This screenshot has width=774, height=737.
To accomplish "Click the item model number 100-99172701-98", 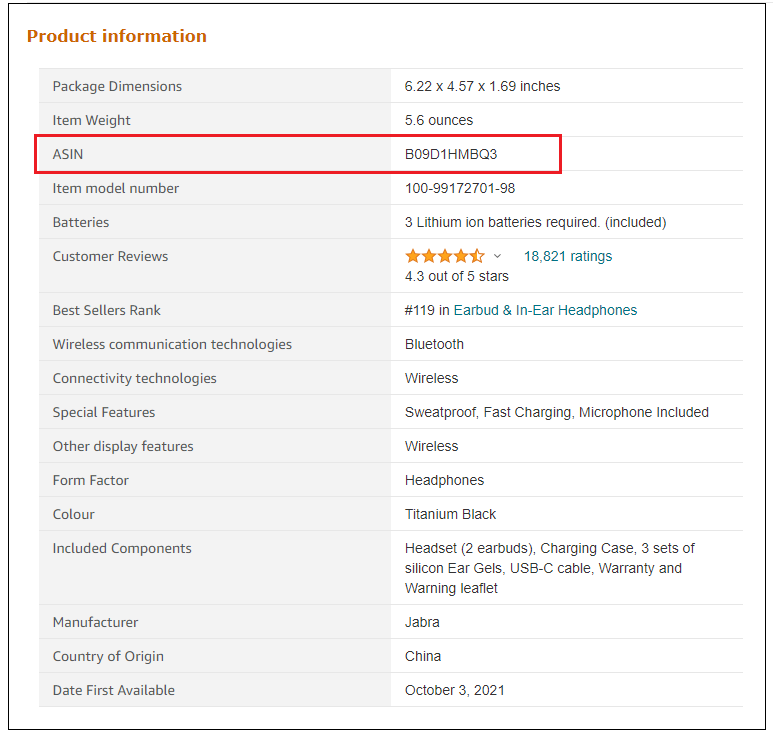I will click(x=460, y=188).
